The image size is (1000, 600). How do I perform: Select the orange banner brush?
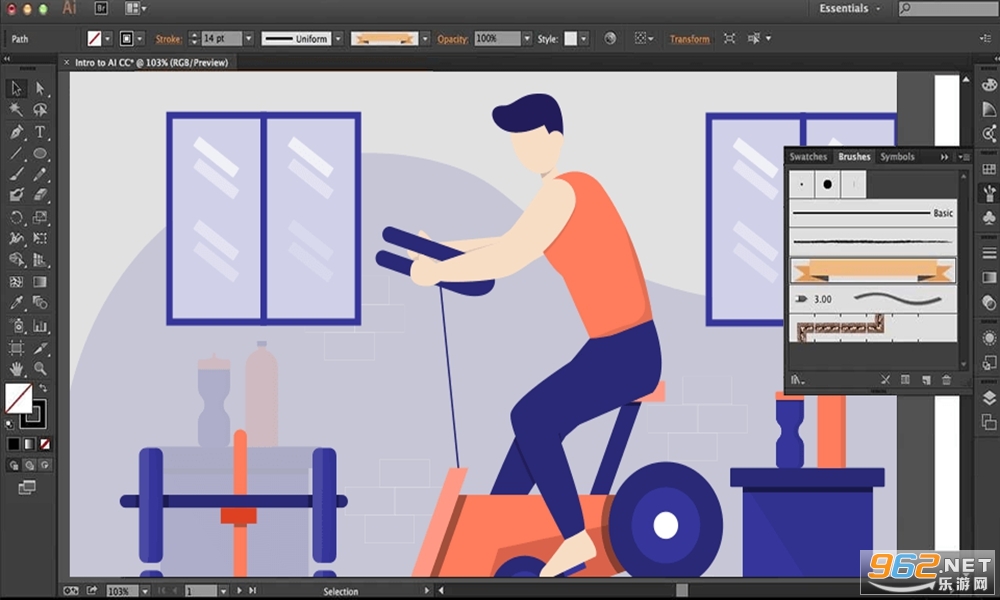click(x=873, y=271)
